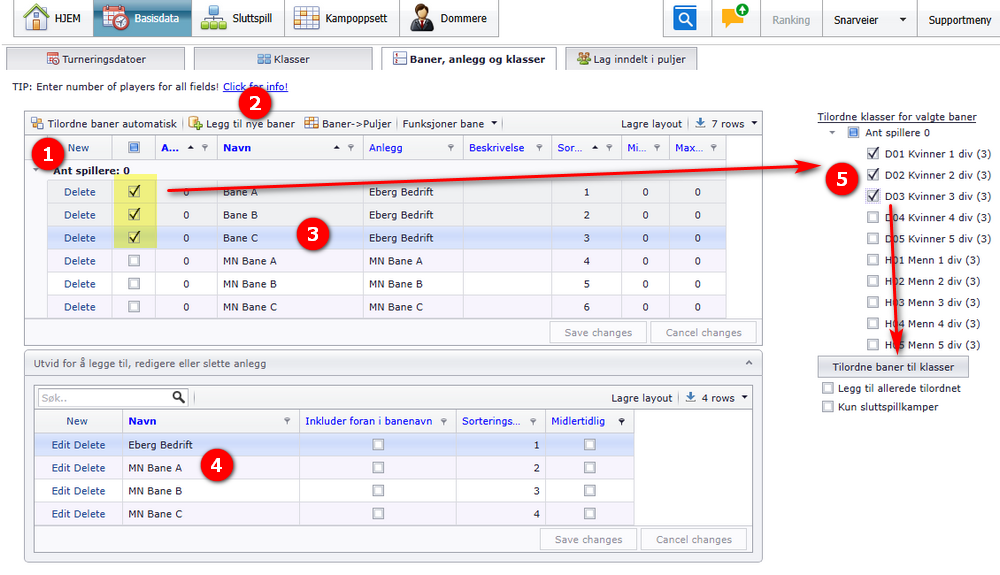Click the Turneringsdatoer tab calendar icon
1000x575 pixels.
[53, 59]
